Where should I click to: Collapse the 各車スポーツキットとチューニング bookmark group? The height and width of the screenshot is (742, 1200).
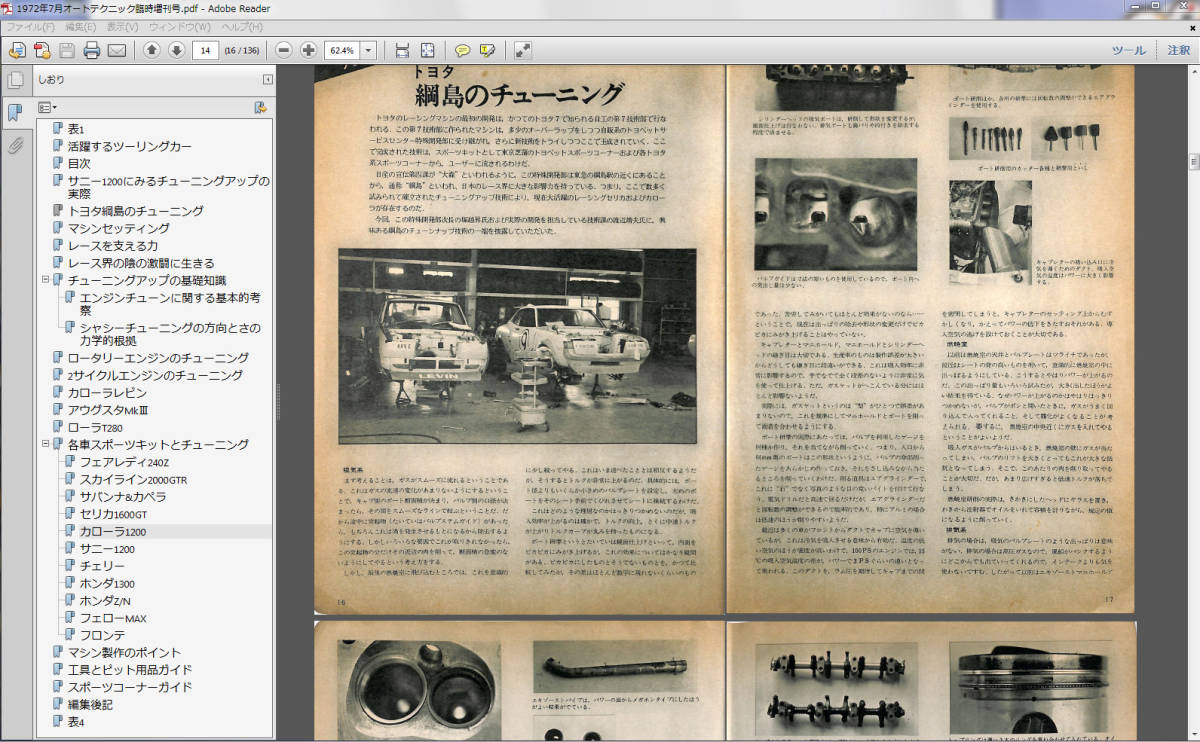click(45, 444)
